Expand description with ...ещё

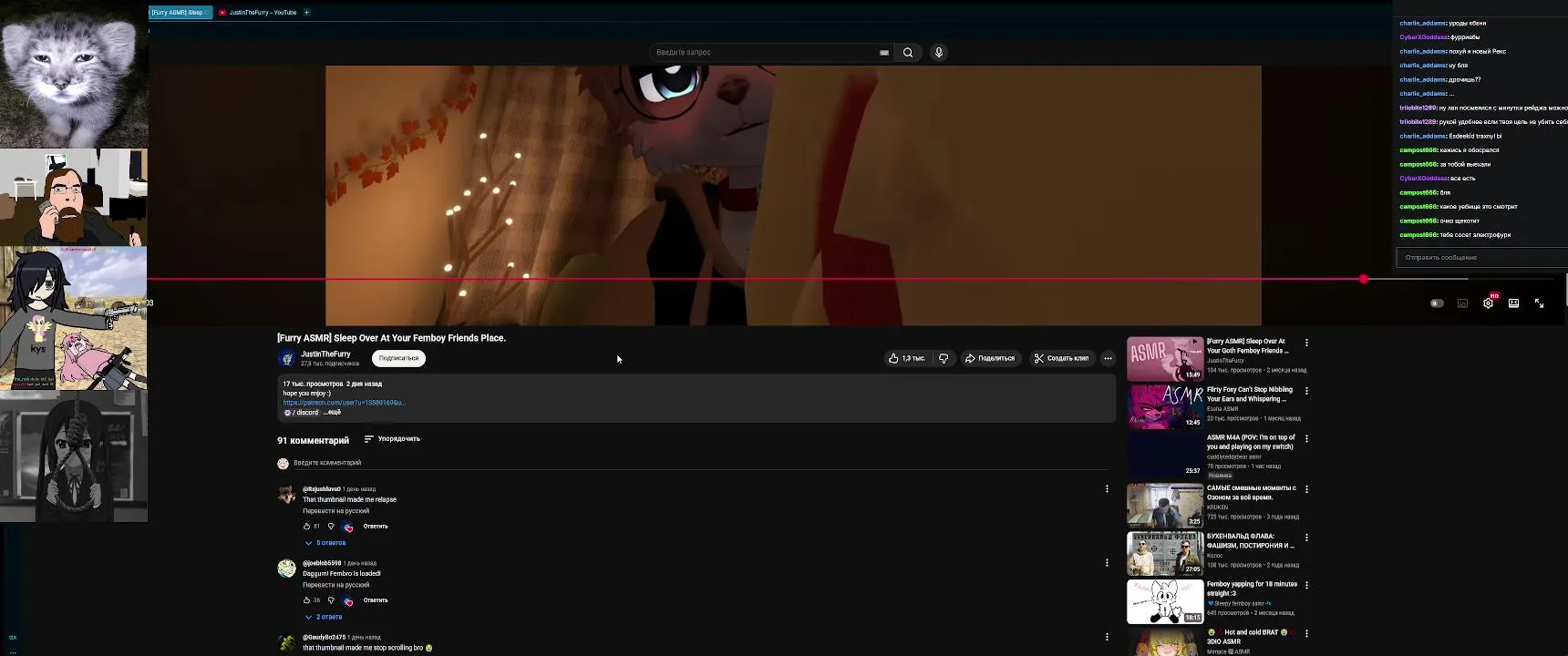[x=332, y=412]
